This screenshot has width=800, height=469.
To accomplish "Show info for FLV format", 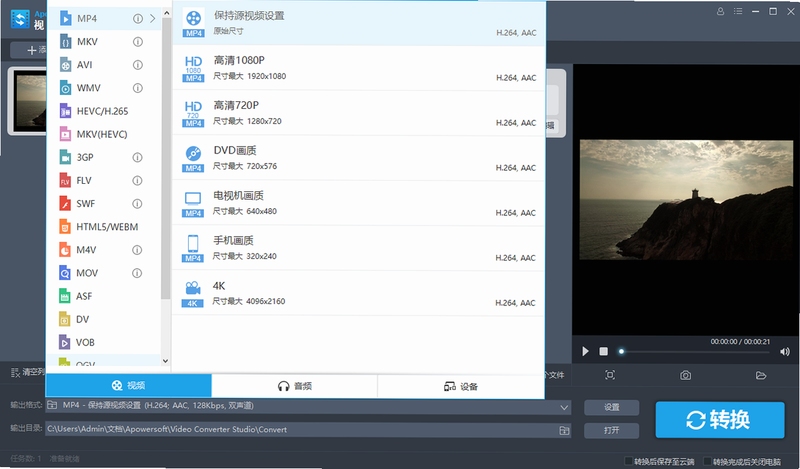I will tap(137, 180).
